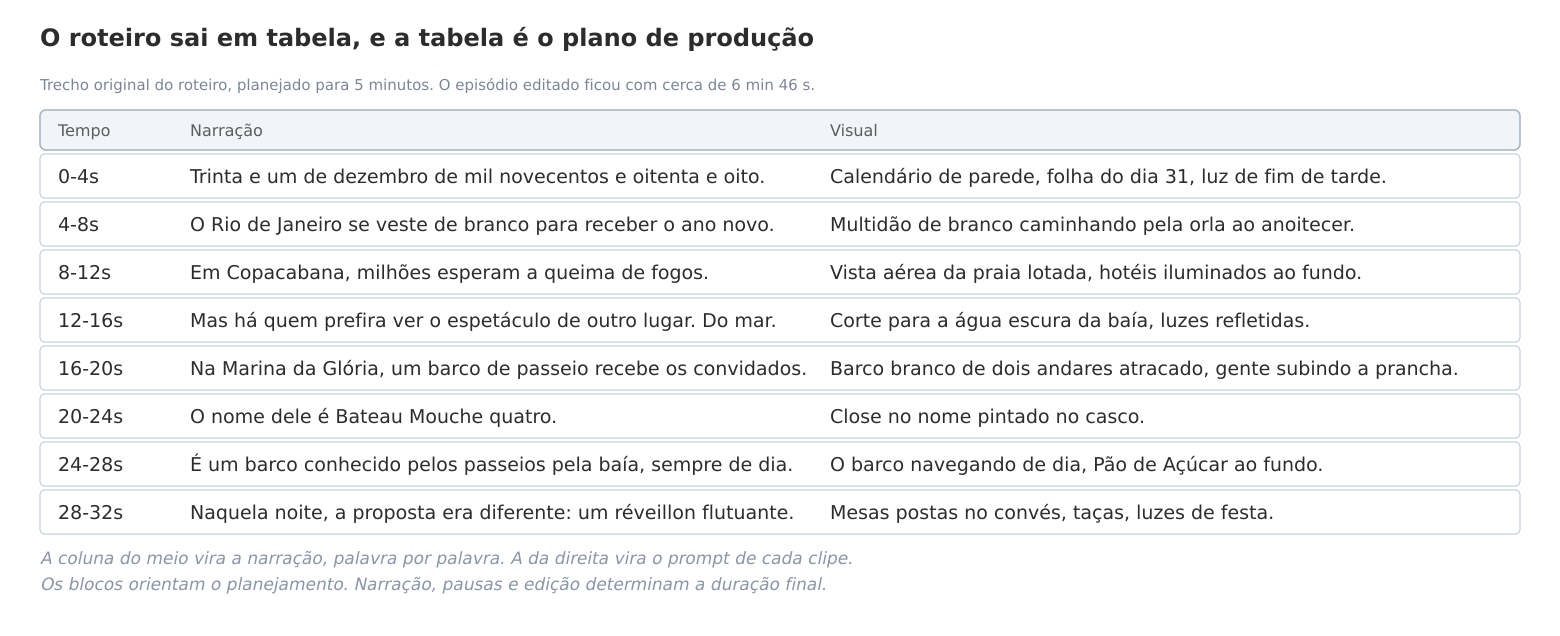Image resolution: width=1560 pixels, height=636 pixels.
Task: Click narration about Rio vestido de branco
Action: (x=482, y=225)
